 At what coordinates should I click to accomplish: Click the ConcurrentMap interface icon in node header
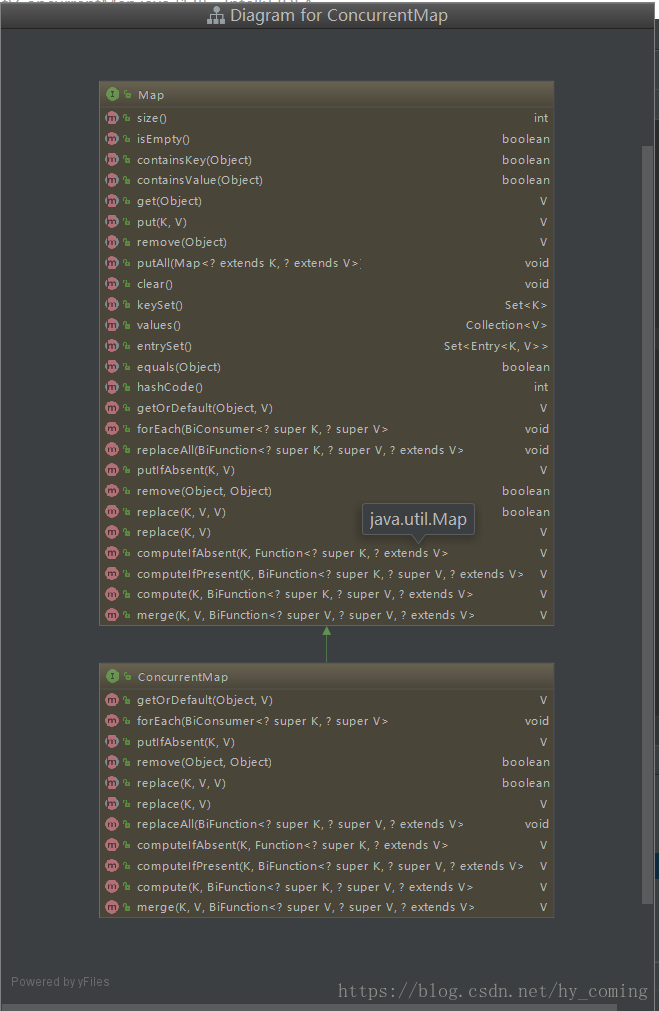point(112,677)
